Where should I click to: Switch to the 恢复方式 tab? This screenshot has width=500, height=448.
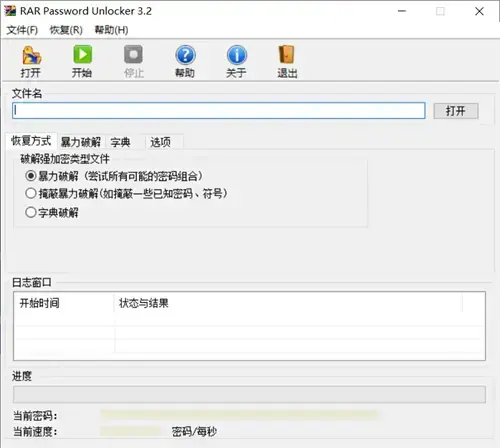(31, 141)
